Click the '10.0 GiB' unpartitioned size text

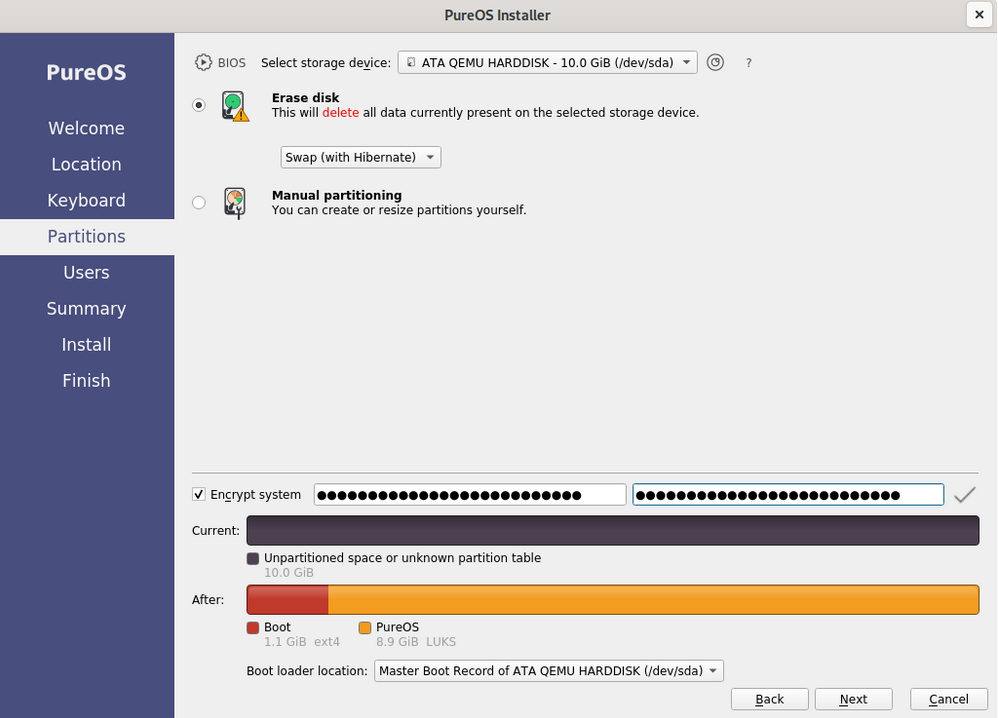coord(289,572)
